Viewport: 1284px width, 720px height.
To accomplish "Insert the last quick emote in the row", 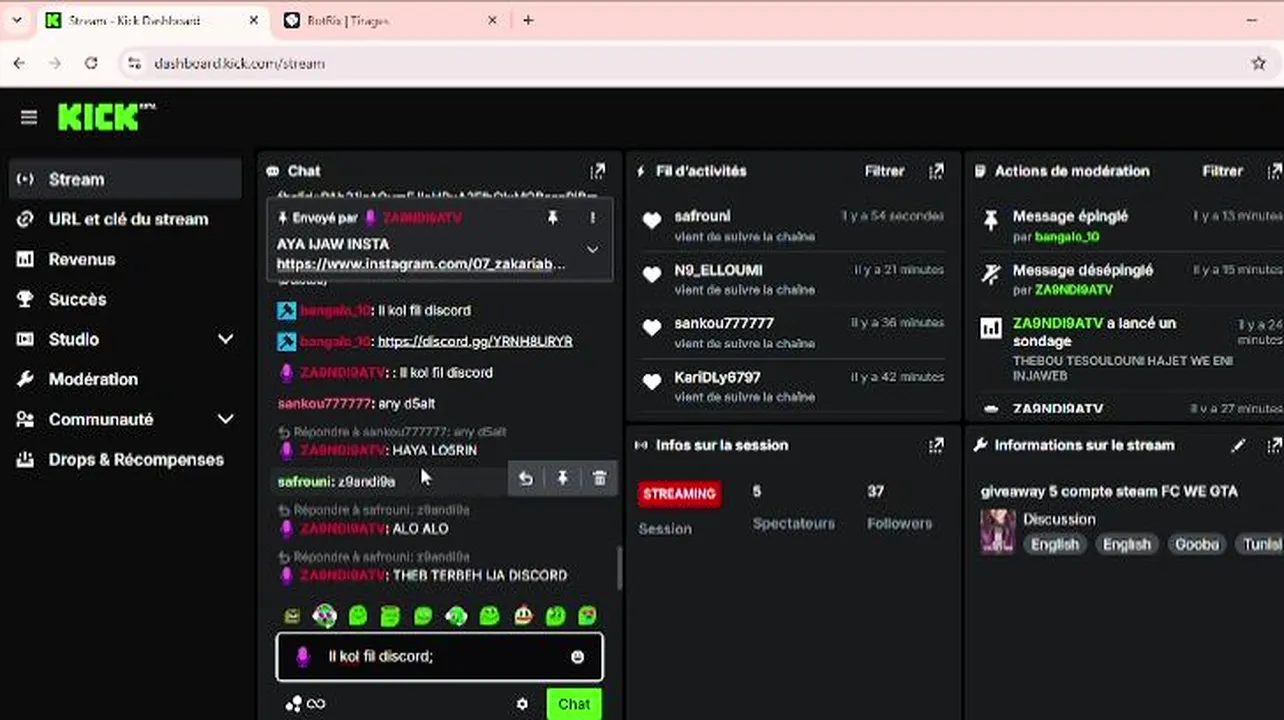I will click(x=588, y=616).
